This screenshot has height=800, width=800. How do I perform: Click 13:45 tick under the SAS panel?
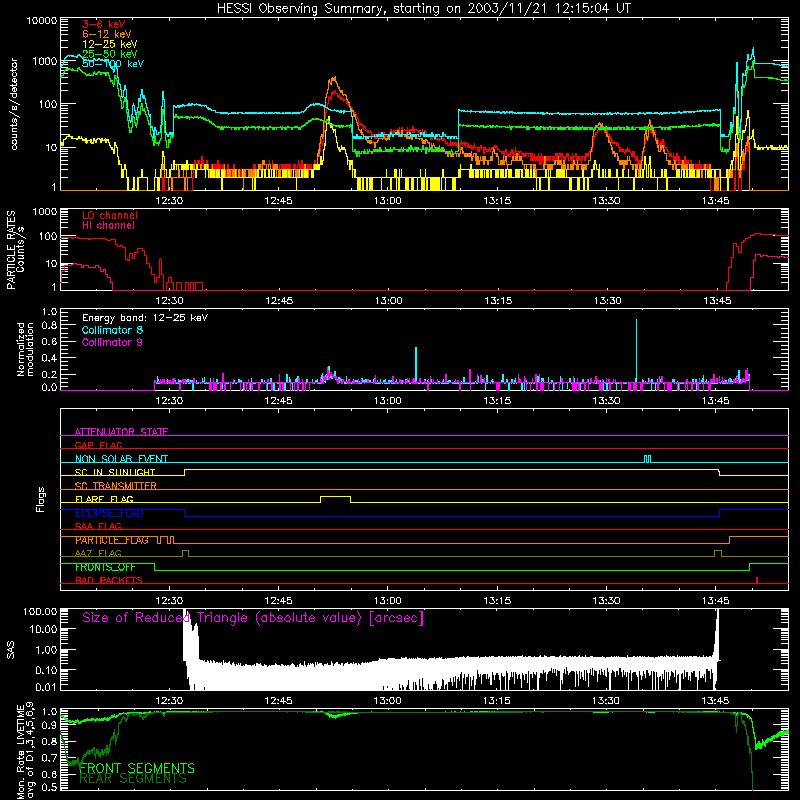[715, 701]
